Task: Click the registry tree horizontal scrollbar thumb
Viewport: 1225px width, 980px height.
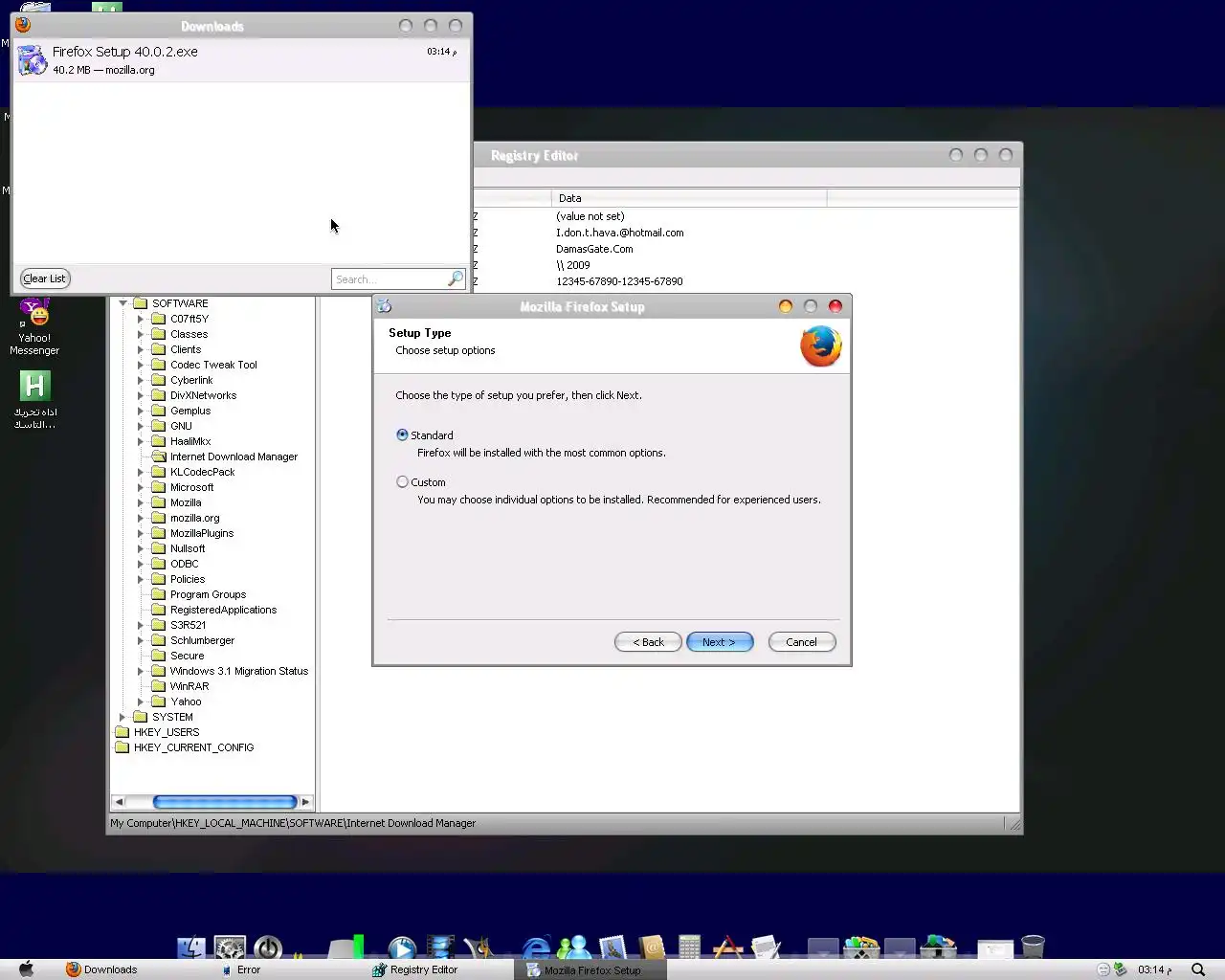Action: [x=225, y=802]
